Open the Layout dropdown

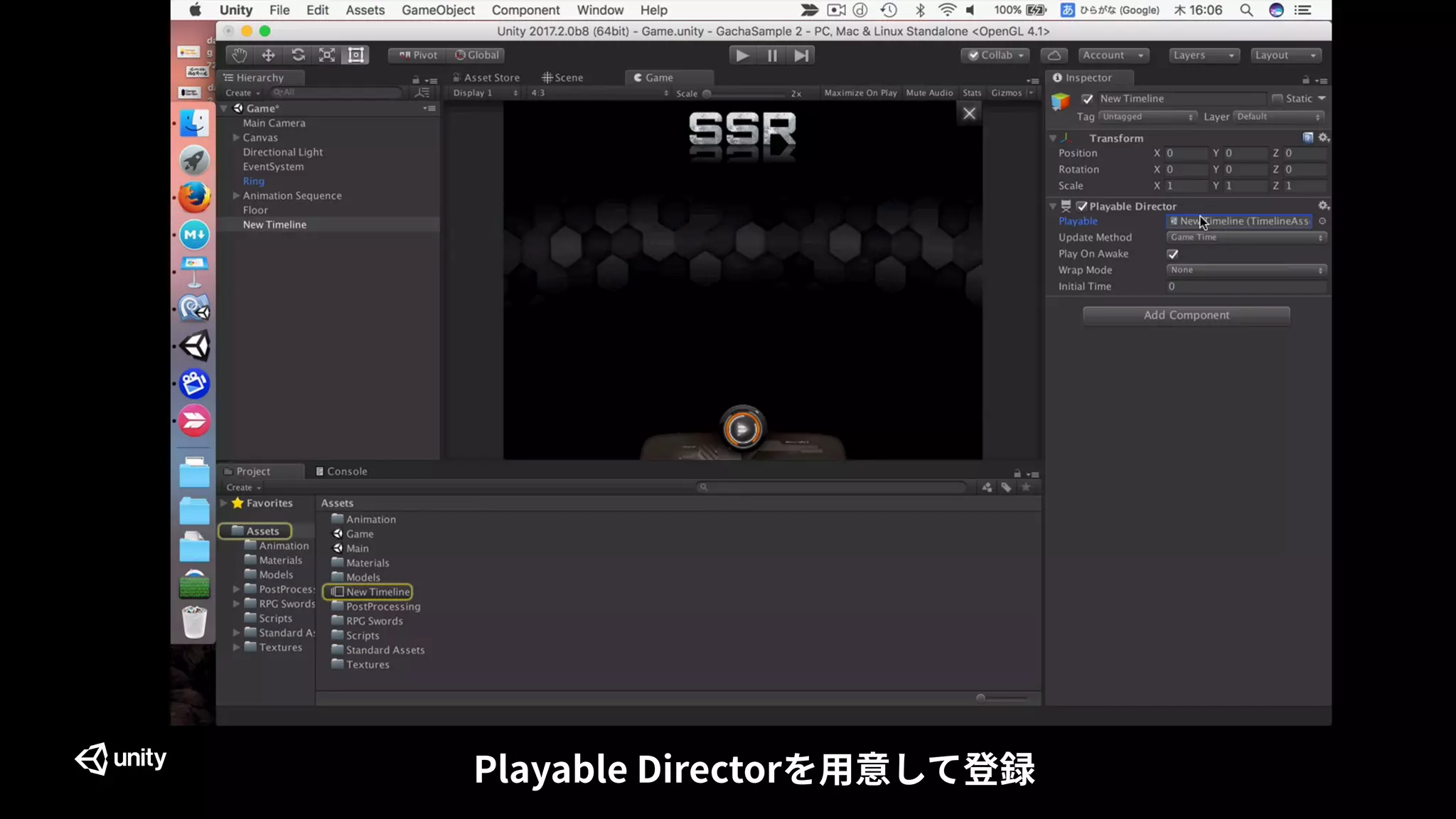click(1286, 55)
